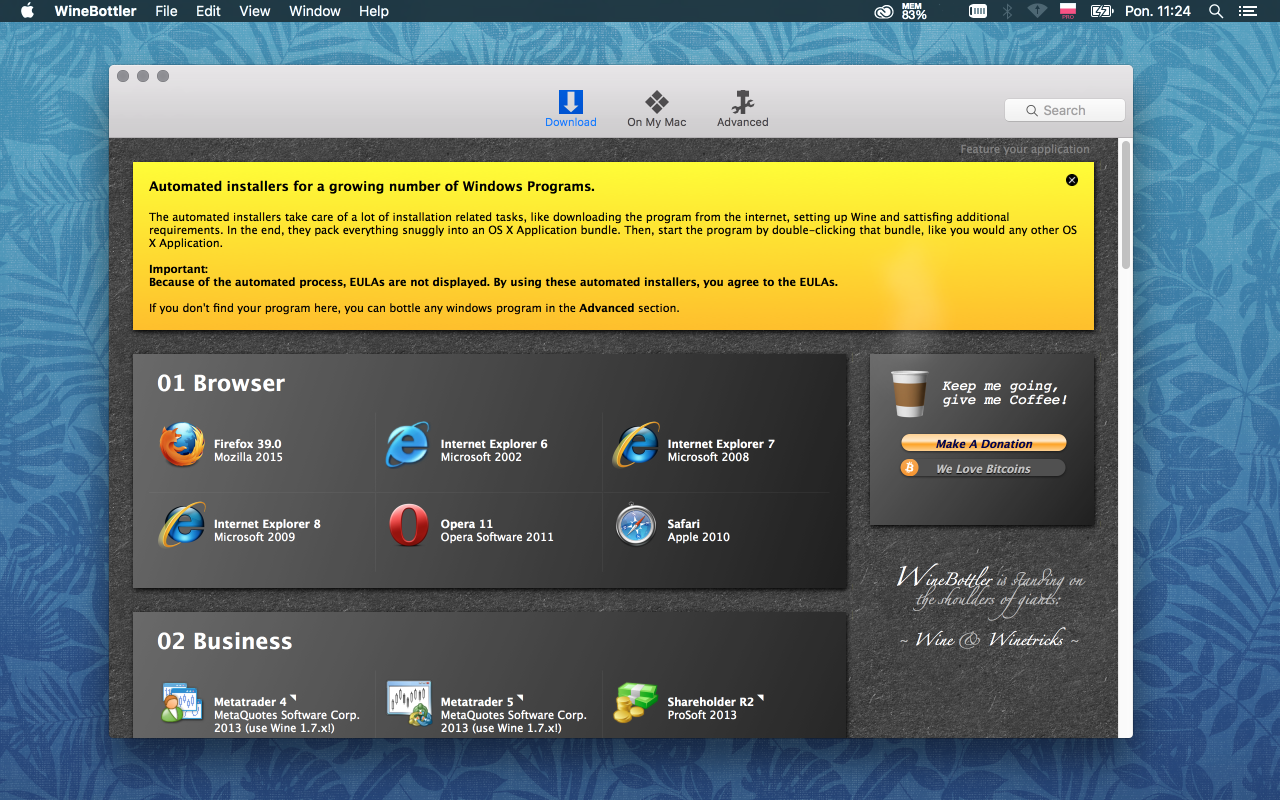Open the Help menu
Image resolution: width=1280 pixels, height=800 pixels.
click(x=374, y=11)
